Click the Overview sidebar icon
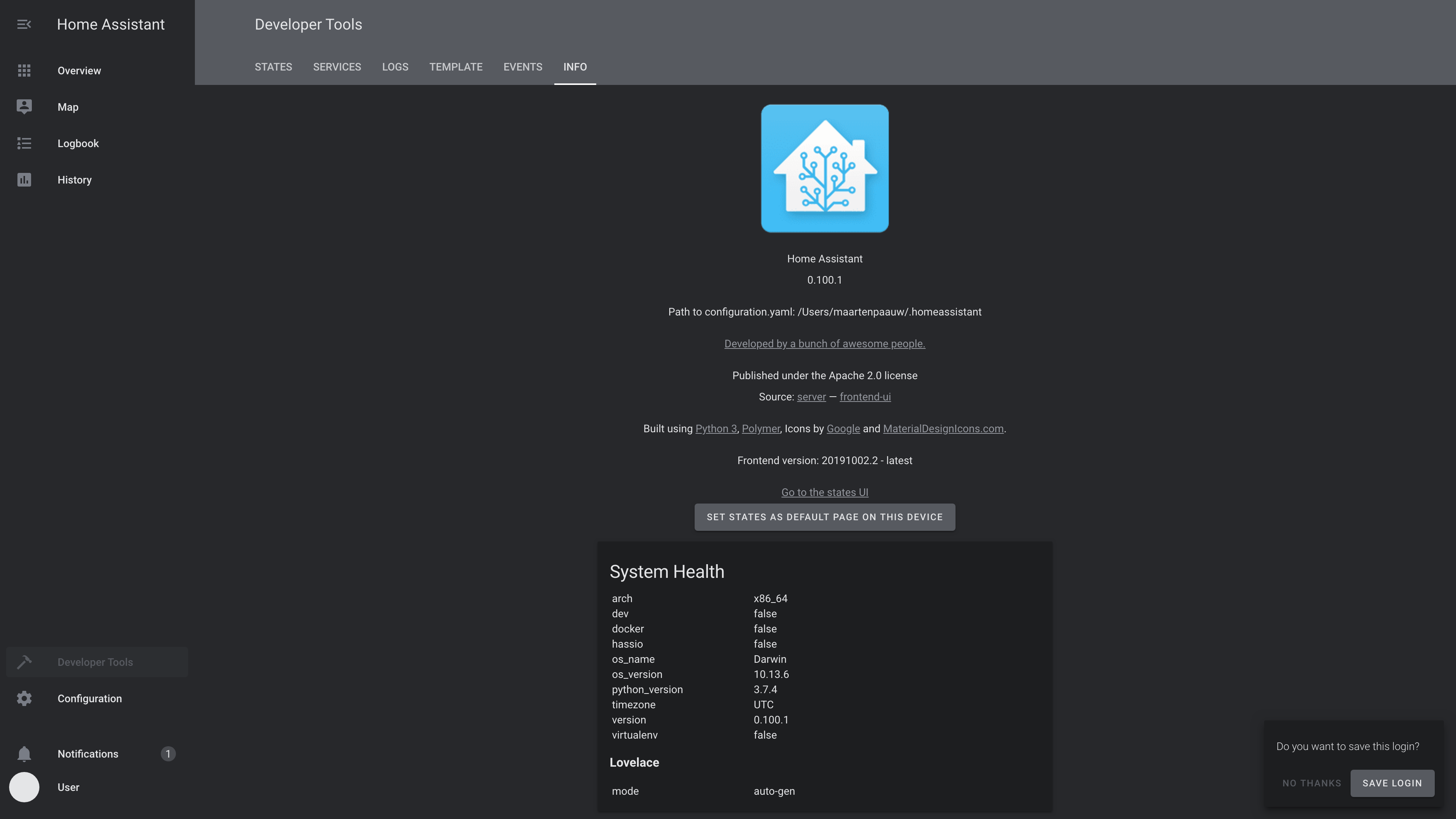Screen dimensions: 1456x819 24,70
